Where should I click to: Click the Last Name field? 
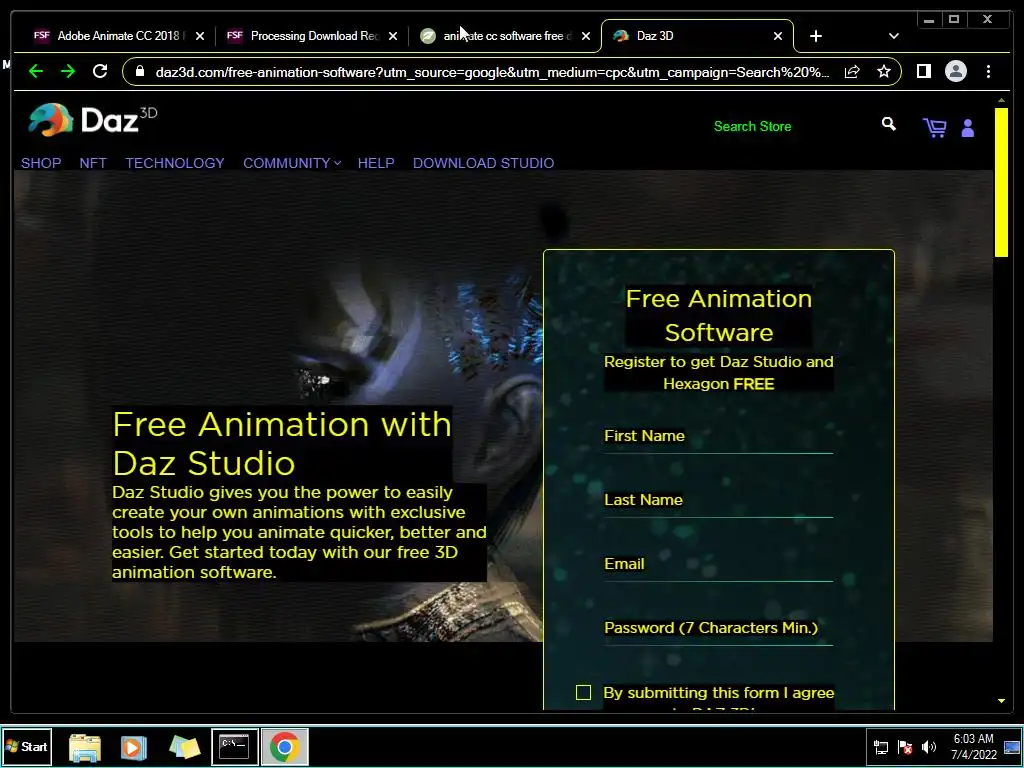pos(718,500)
